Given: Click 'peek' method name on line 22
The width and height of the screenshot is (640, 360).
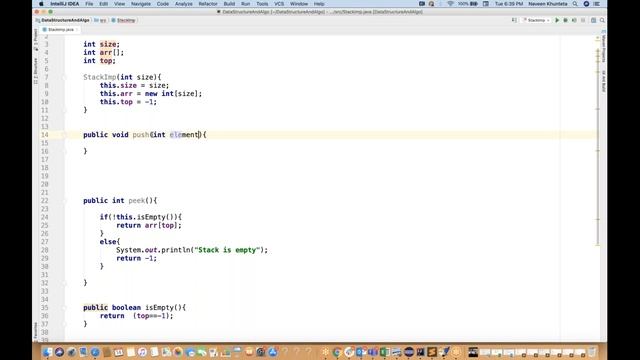Looking at the screenshot, I should (x=137, y=200).
